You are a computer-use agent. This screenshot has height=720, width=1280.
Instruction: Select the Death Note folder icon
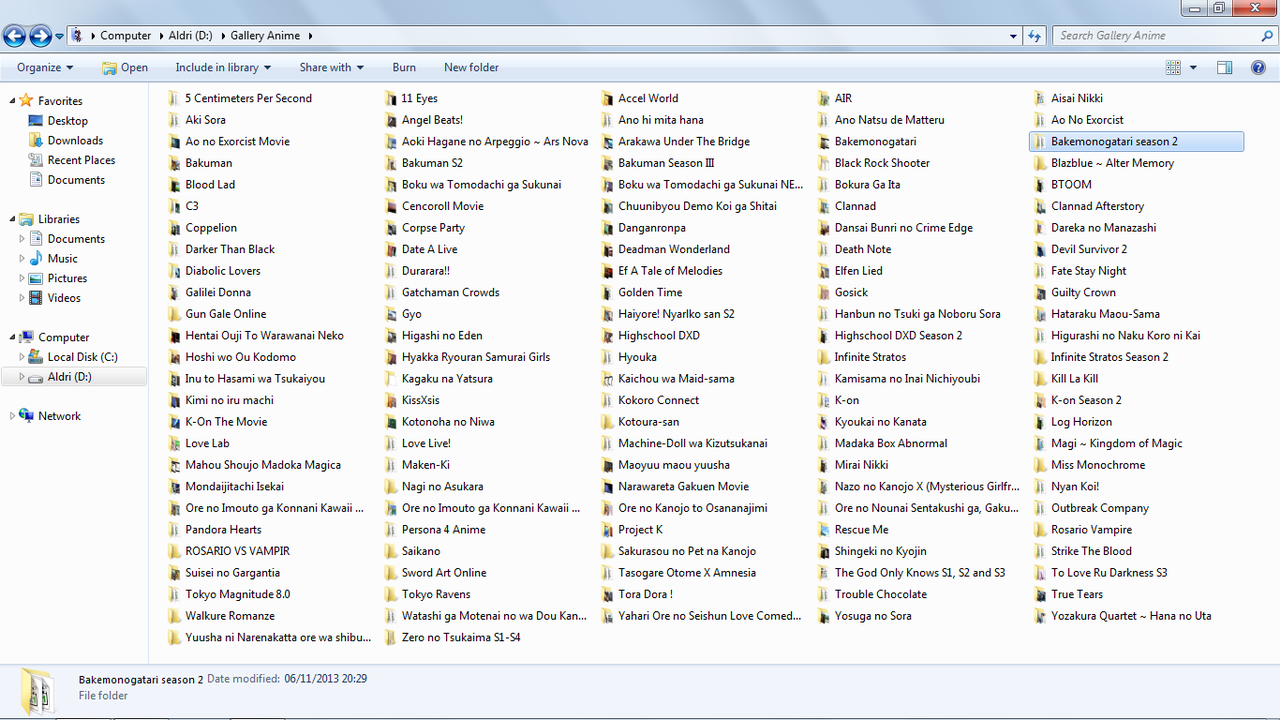(x=825, y=250)
